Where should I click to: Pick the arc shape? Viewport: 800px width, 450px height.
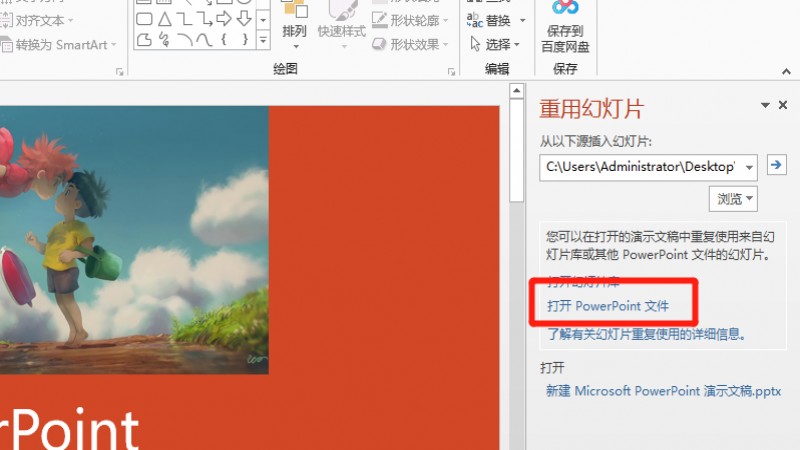pos(185,40)
